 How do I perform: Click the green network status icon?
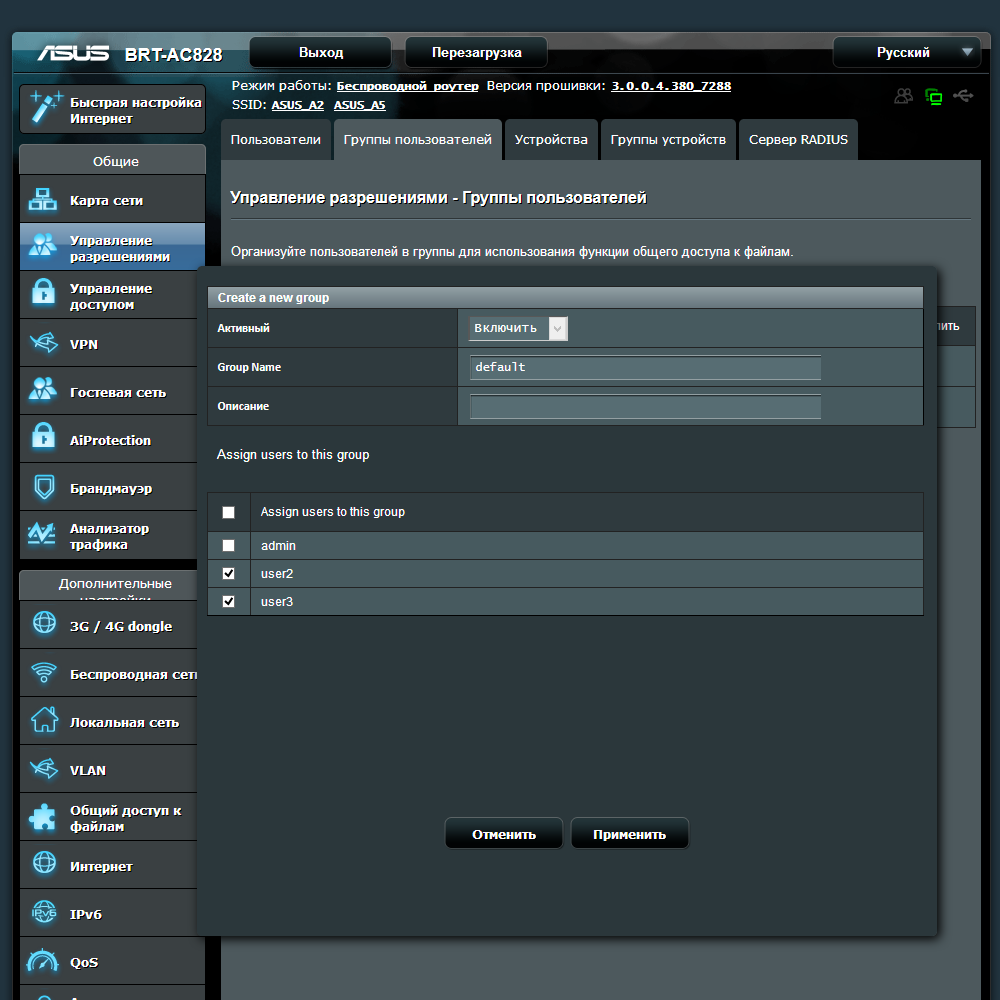934,97
